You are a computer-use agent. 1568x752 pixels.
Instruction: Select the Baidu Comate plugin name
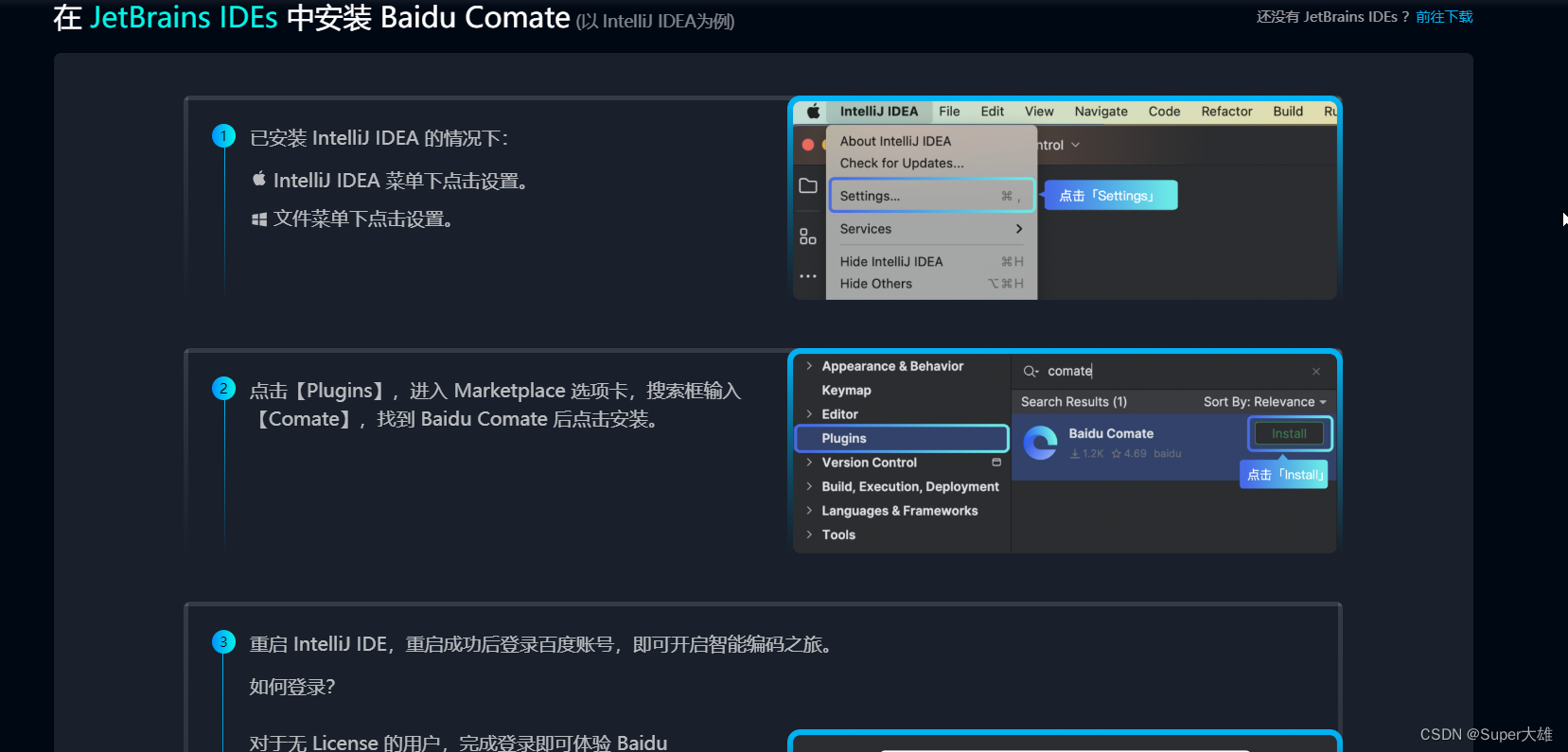(x=1111, y=433)
